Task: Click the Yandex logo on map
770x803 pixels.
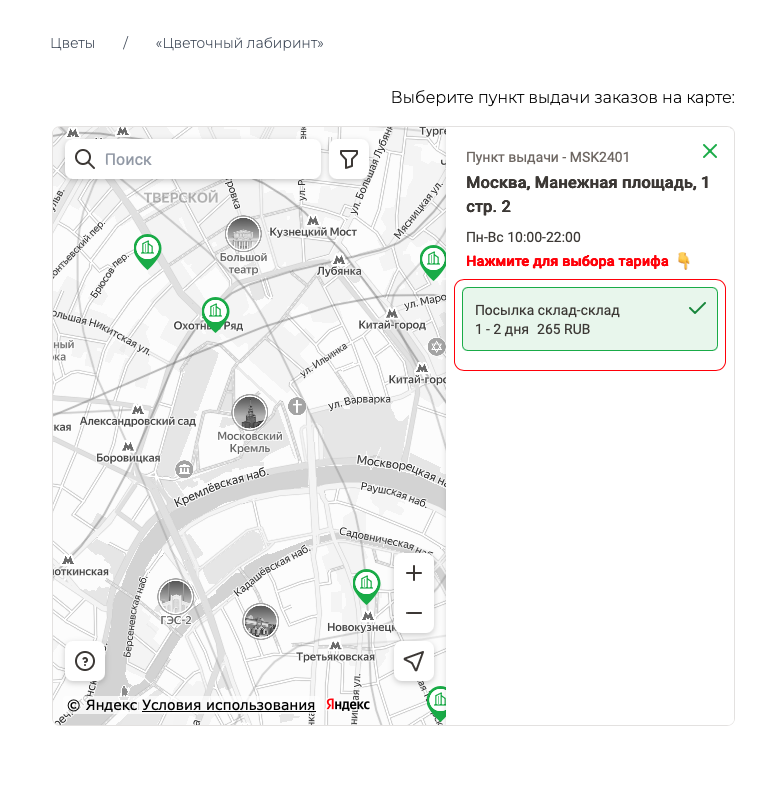Action: click(x=348, y=705)
